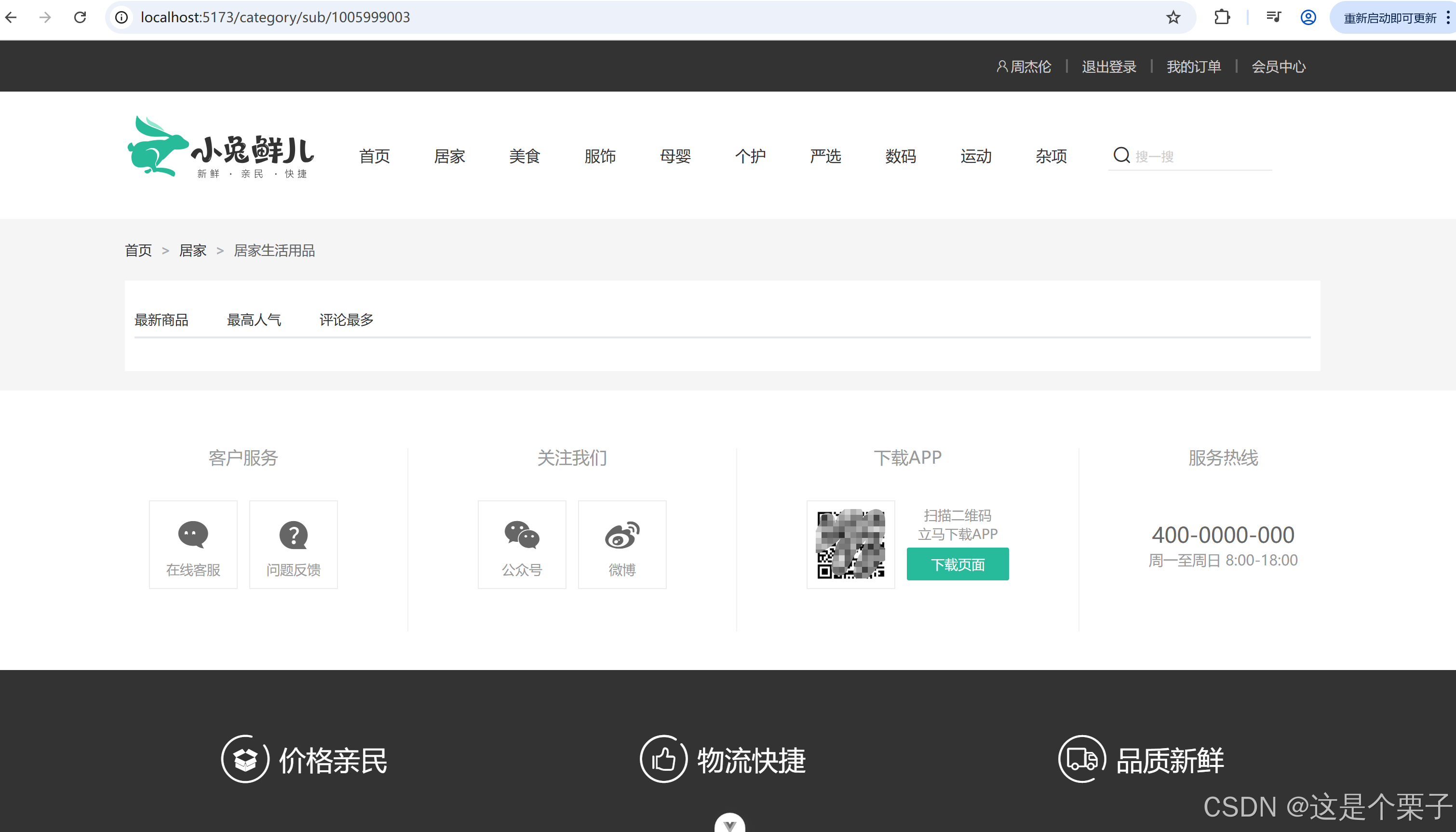
Task: Open 我的订单 link in top bar
Action: click(1193, 67)
